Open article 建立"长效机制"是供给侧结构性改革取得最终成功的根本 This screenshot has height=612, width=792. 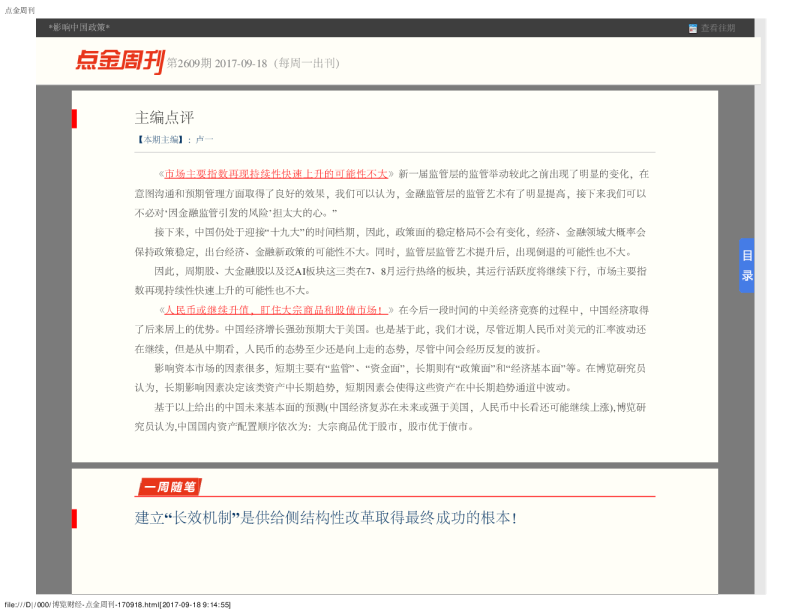coord(326,518)
